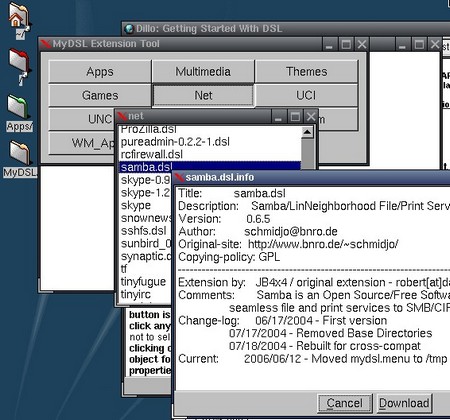The width and height of the screenshot is (450, 420).
Task: Select rcfirewall.dsl in the net list
Action: [x=210, y=155]
